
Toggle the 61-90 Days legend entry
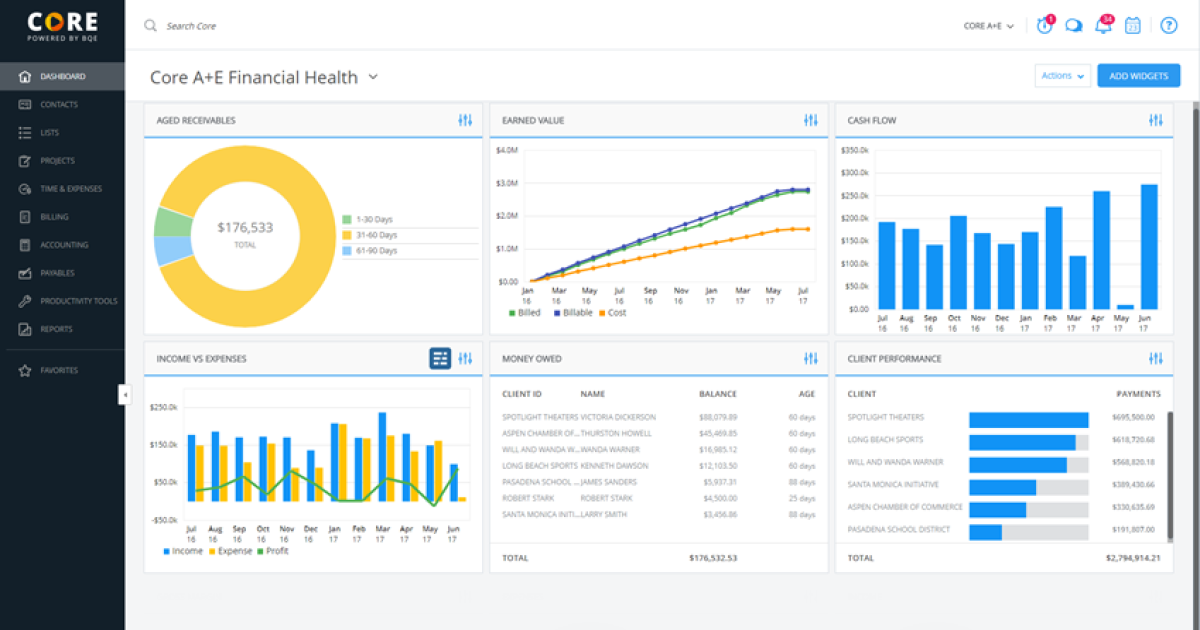pyautogui.click(x=369, y=251)
